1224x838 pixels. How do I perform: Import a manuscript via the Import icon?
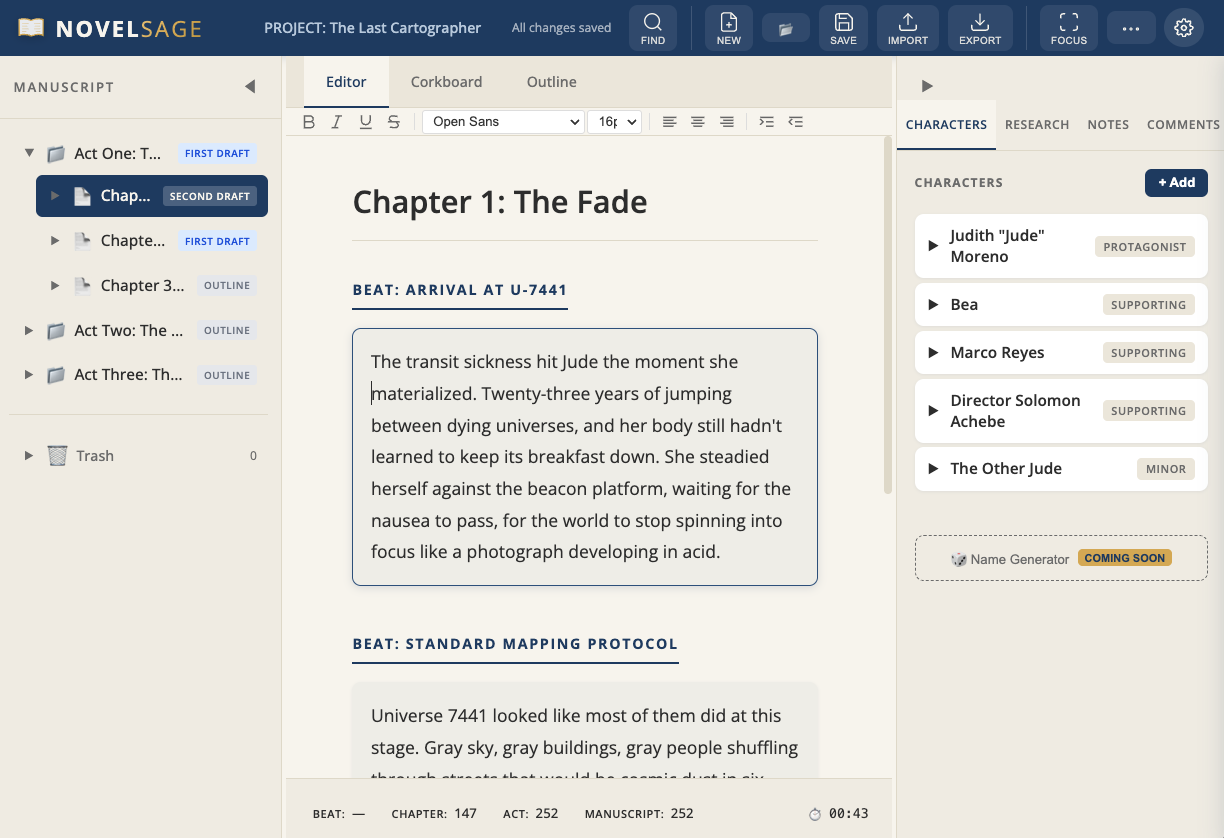click(x=907, y=27)
